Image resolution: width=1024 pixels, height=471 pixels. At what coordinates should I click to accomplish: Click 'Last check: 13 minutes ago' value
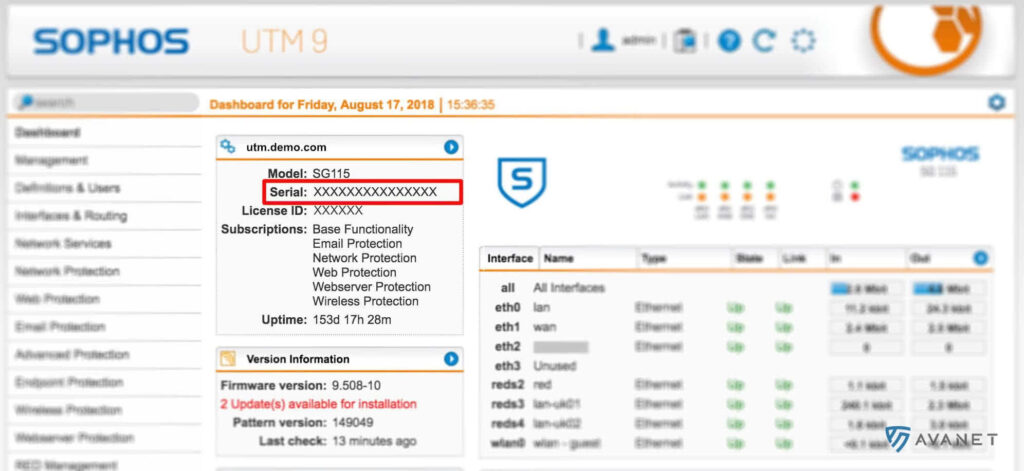pos(374,442)
